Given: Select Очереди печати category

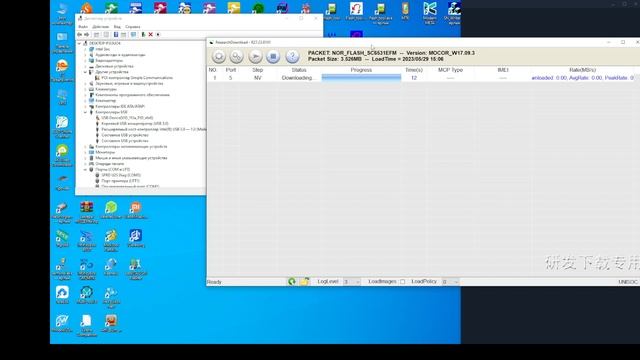Looking at the screenshot, I should (x=109, y=164).
